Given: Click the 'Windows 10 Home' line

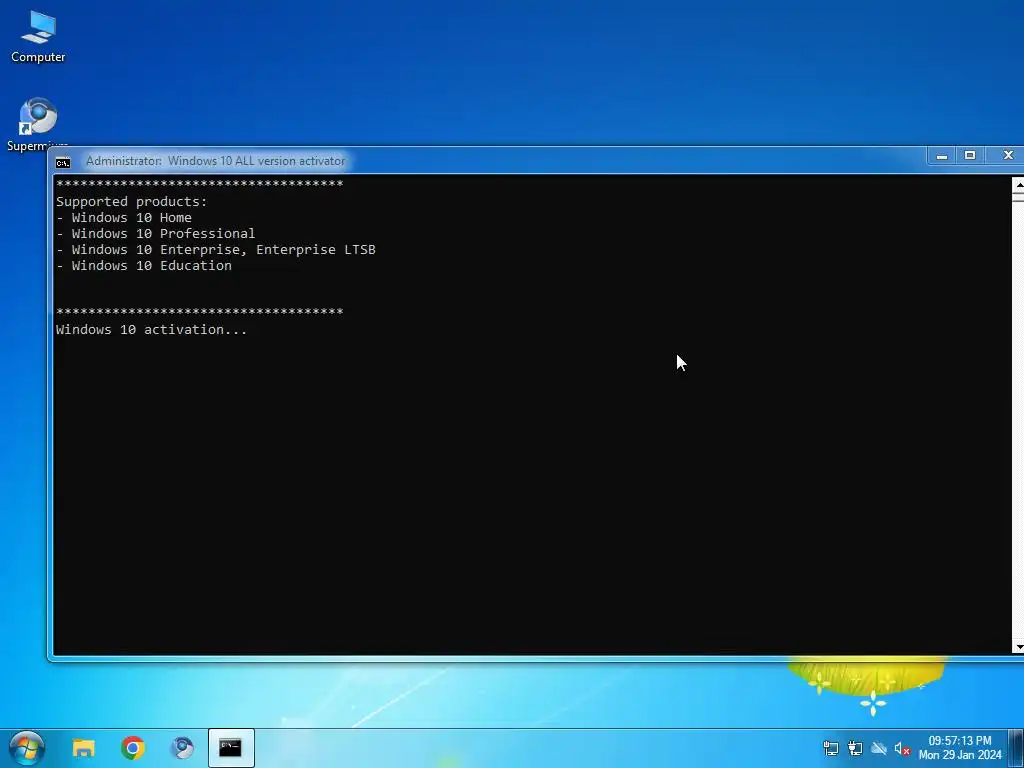Looking at the screenshot, I should 124,217.
